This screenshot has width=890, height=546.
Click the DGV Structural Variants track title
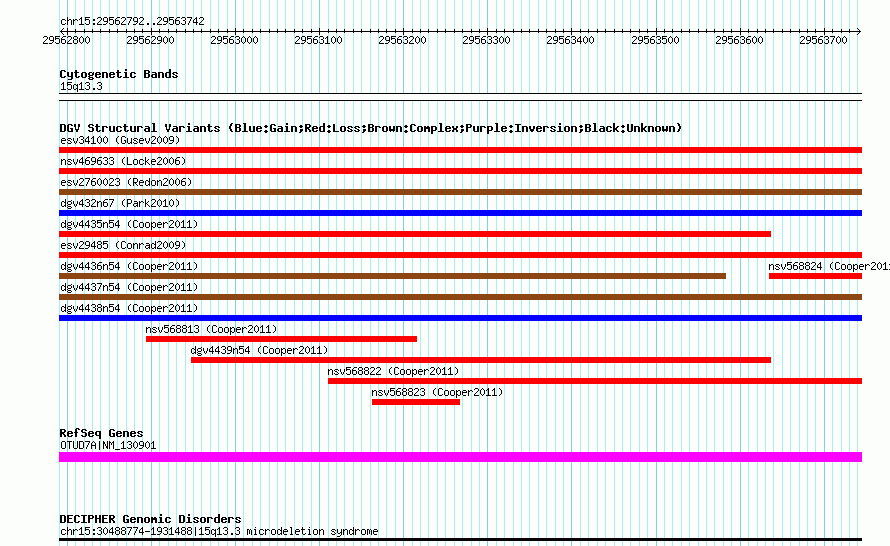(x=371, y=128)
